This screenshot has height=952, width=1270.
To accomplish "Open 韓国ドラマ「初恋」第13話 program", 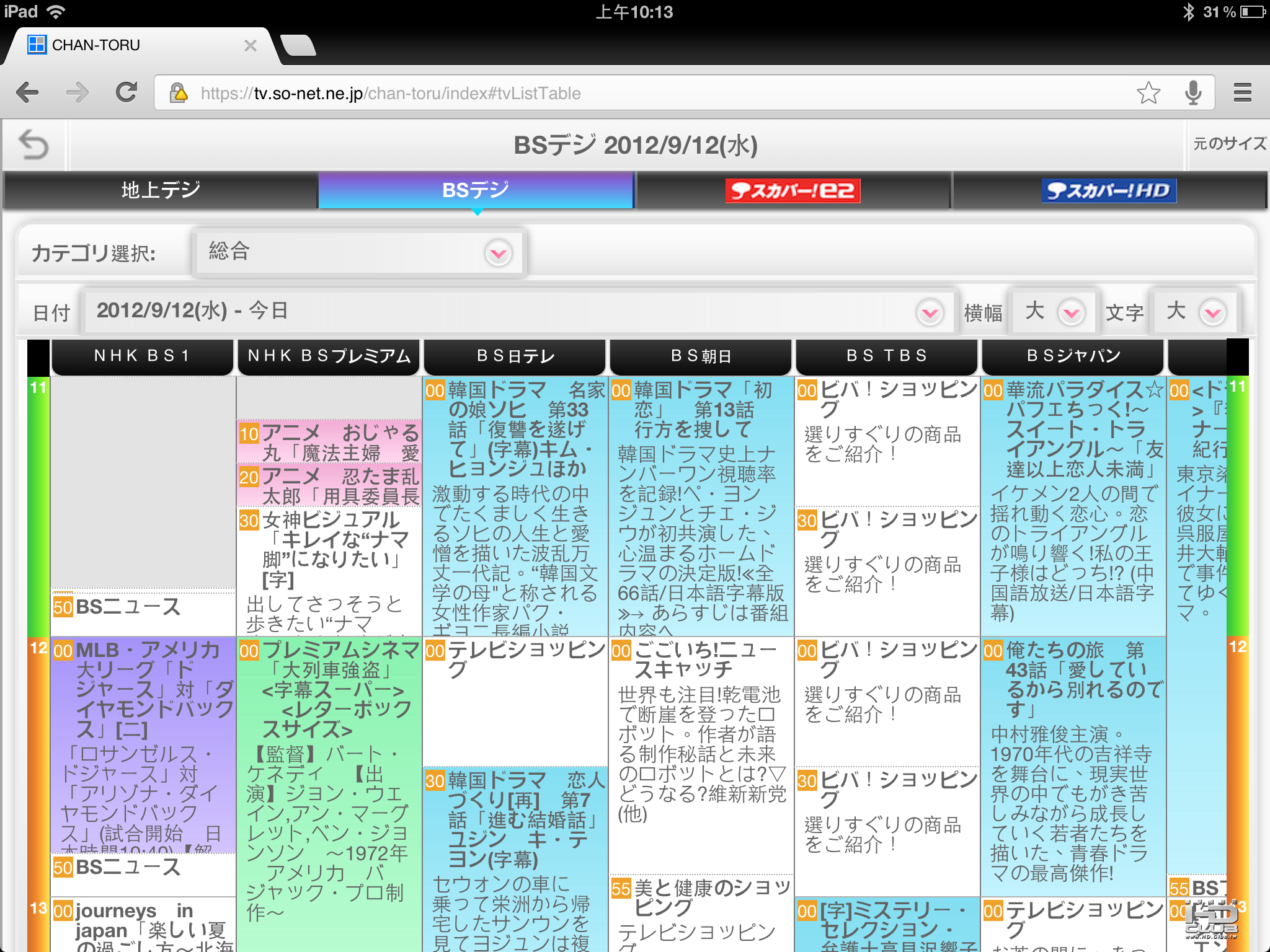I will (701, 506).
